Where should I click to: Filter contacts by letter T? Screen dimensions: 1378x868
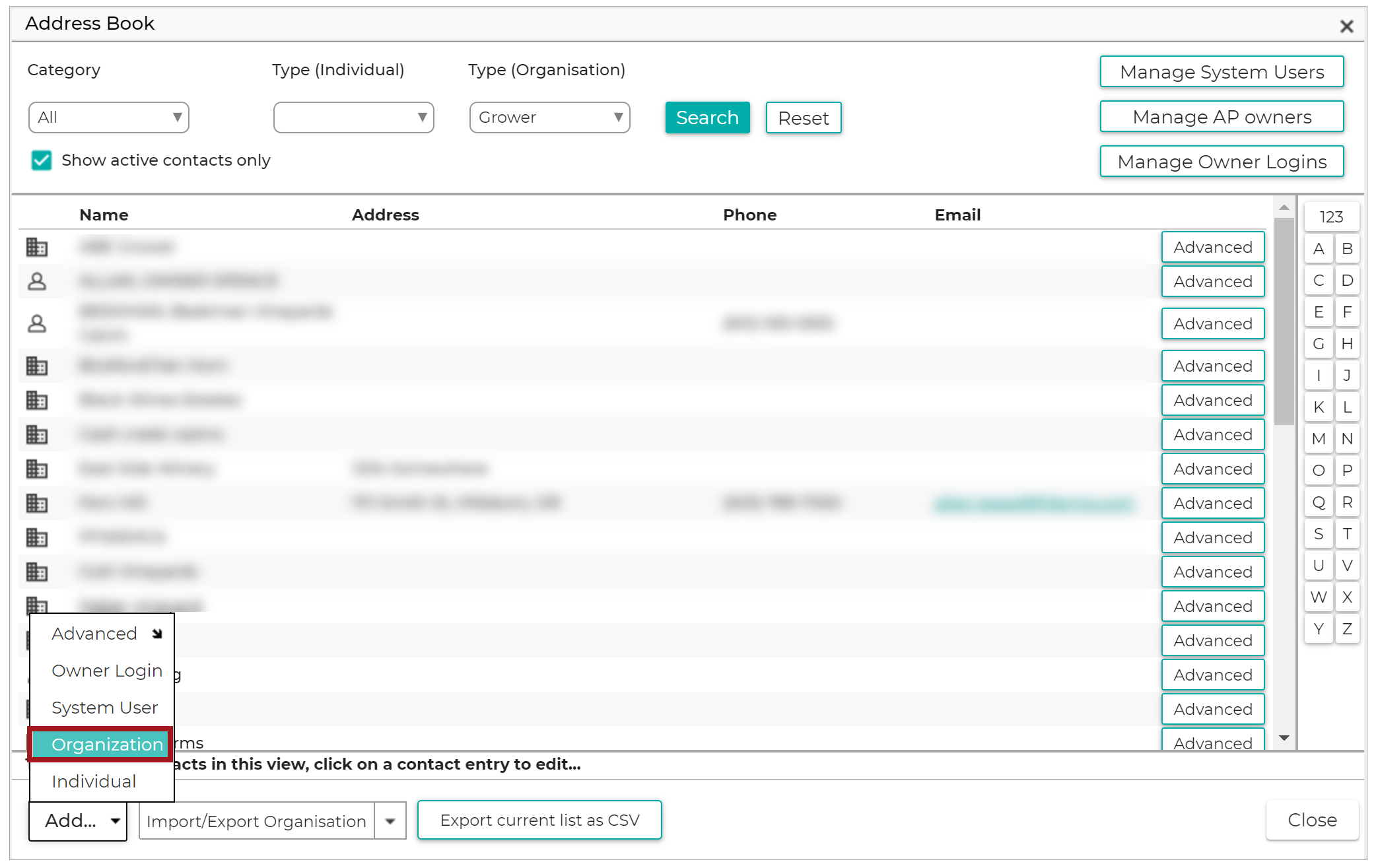click(x=1347, y=534)
